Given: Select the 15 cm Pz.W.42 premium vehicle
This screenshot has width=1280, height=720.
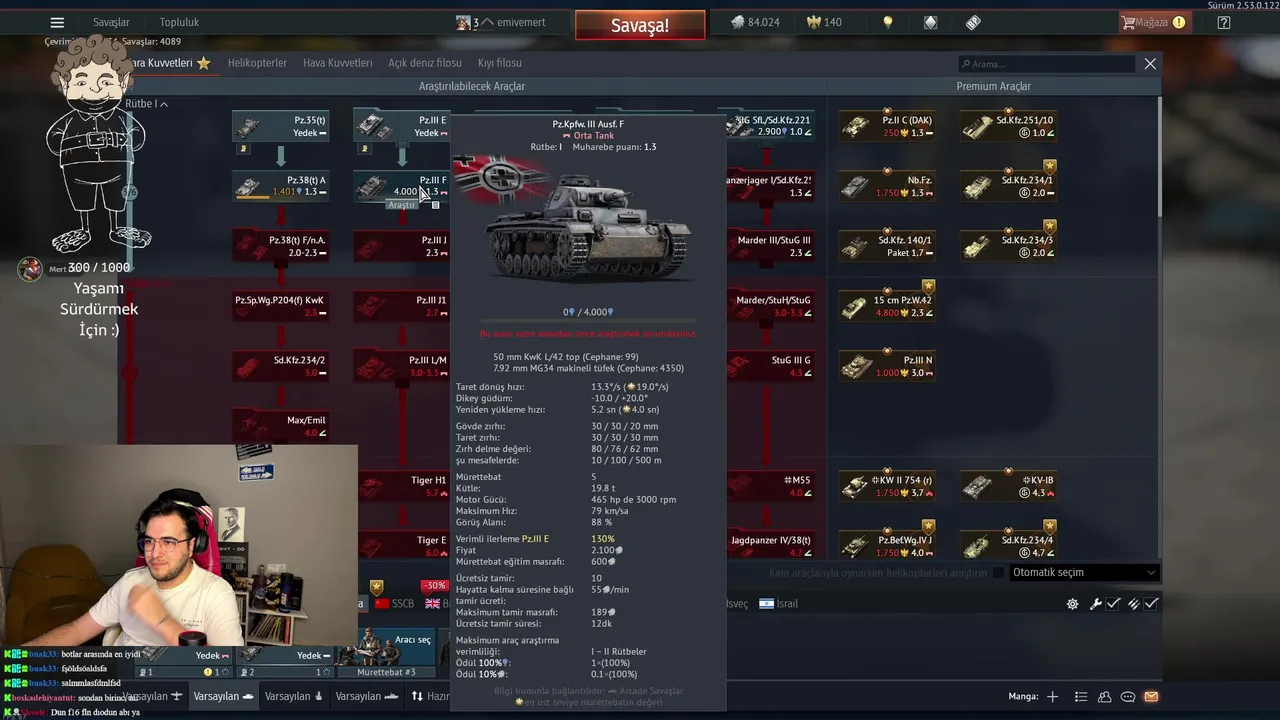Looking at the screenshot, I should [x=887, y=306].
